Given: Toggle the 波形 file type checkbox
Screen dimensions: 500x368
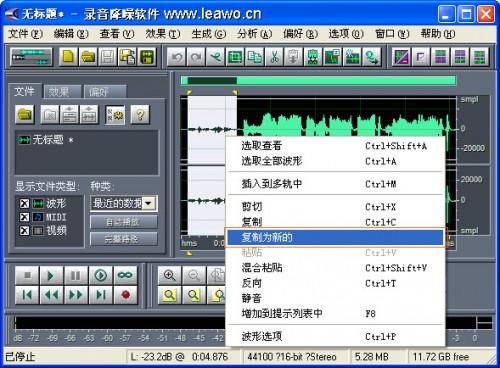Looking at the screenshot, I should 24,203.
